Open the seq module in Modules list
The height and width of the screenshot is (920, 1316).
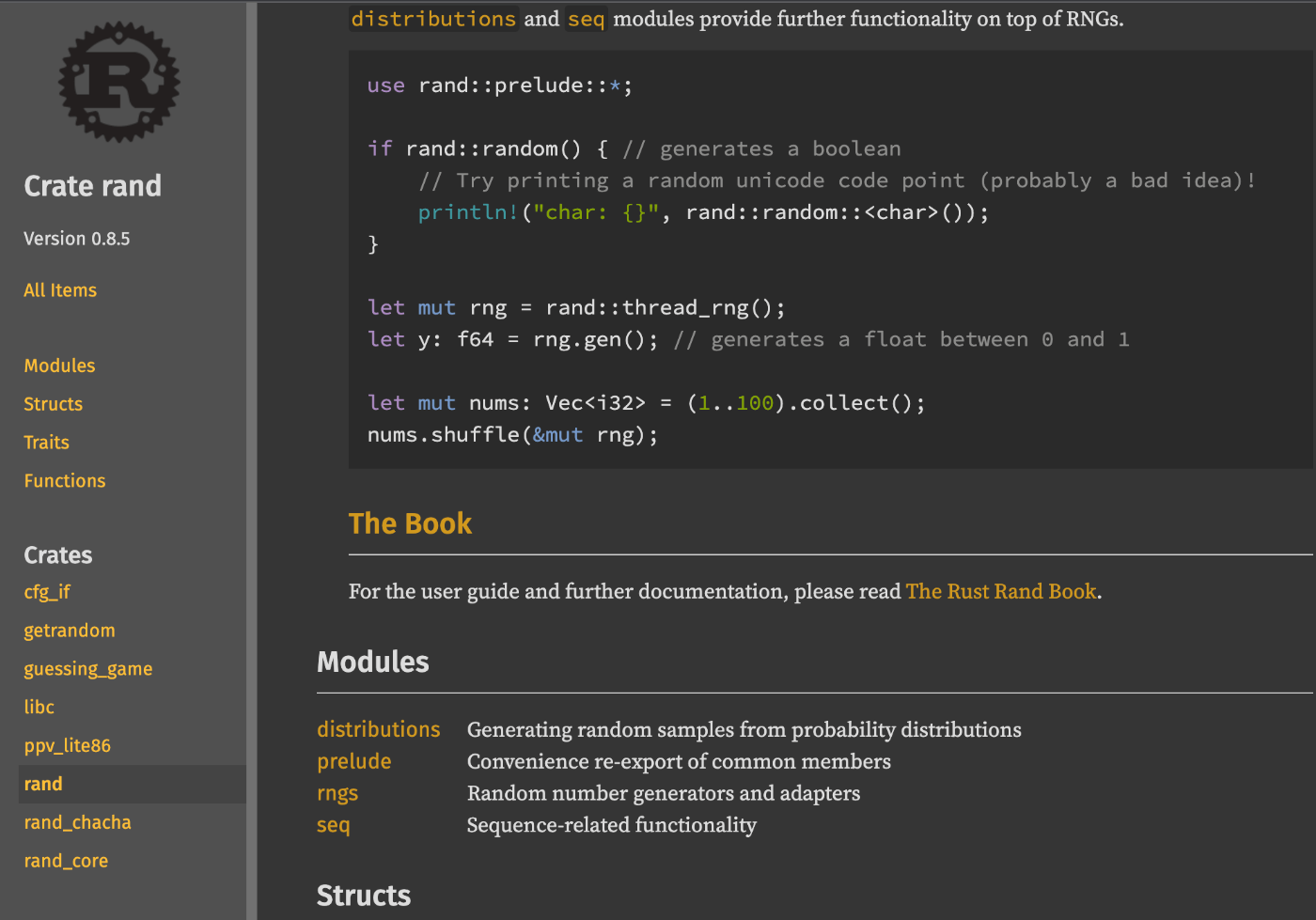tap(334, 825)
